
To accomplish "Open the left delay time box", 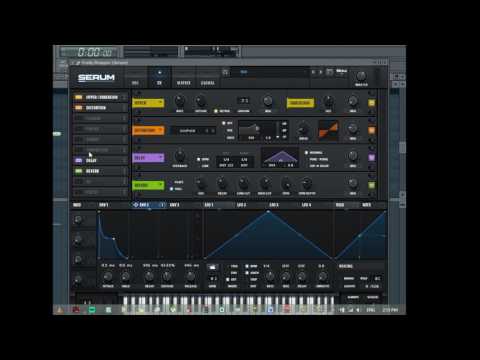I will (x=226, y=162).
